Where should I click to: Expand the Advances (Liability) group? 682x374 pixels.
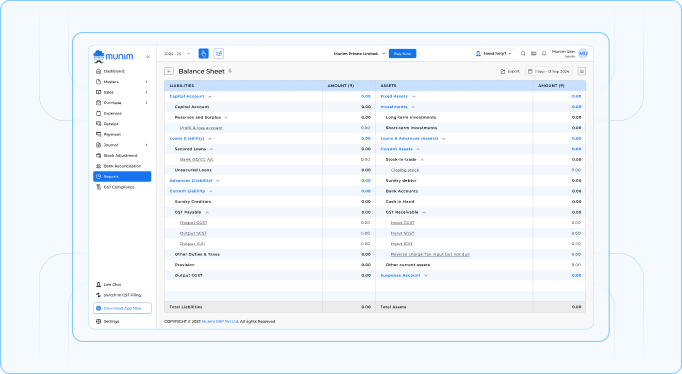pos(218,180)
